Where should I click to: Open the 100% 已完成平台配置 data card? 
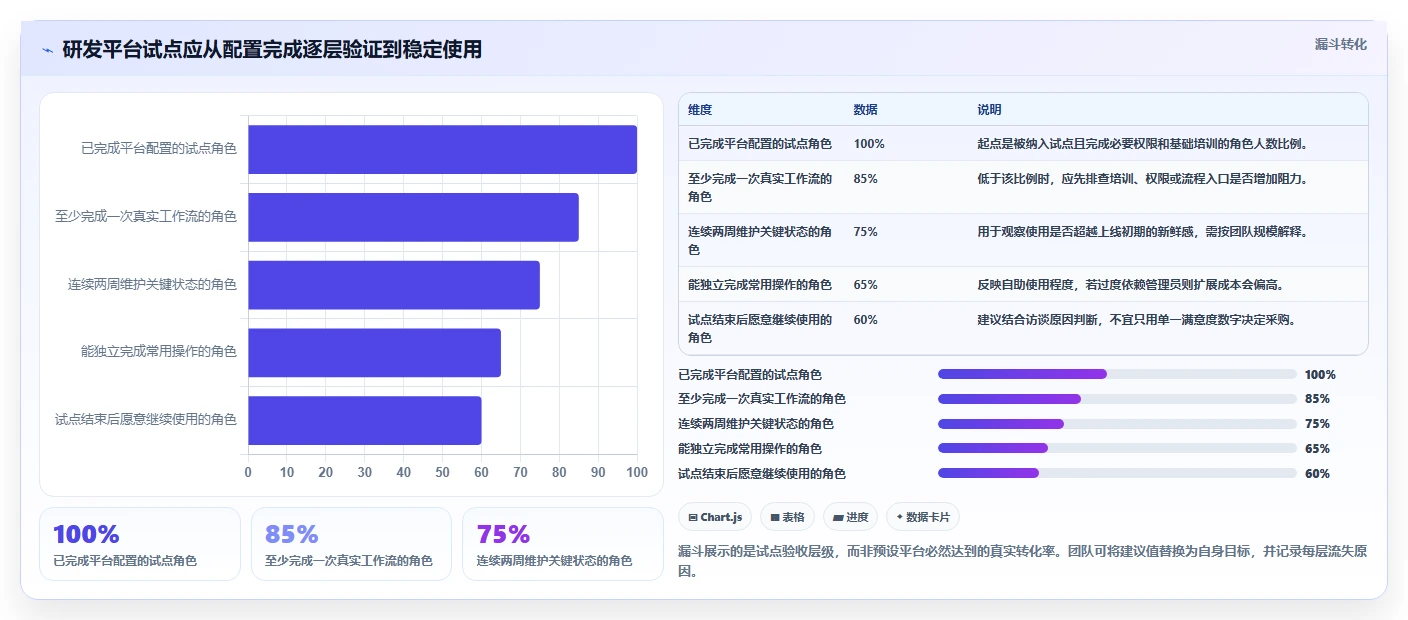140,544
